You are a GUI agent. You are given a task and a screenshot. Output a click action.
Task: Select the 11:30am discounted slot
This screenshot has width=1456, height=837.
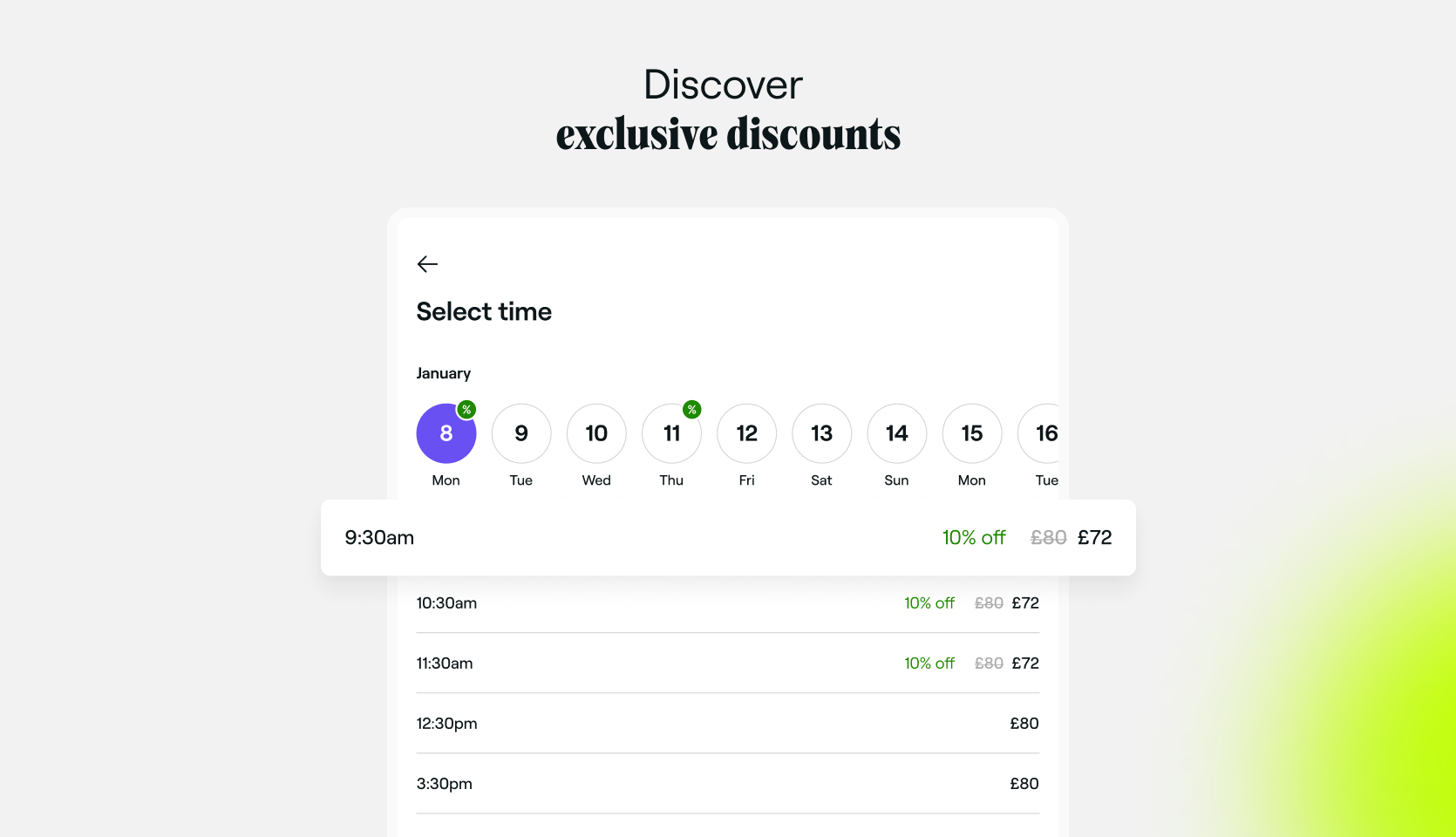728,663
